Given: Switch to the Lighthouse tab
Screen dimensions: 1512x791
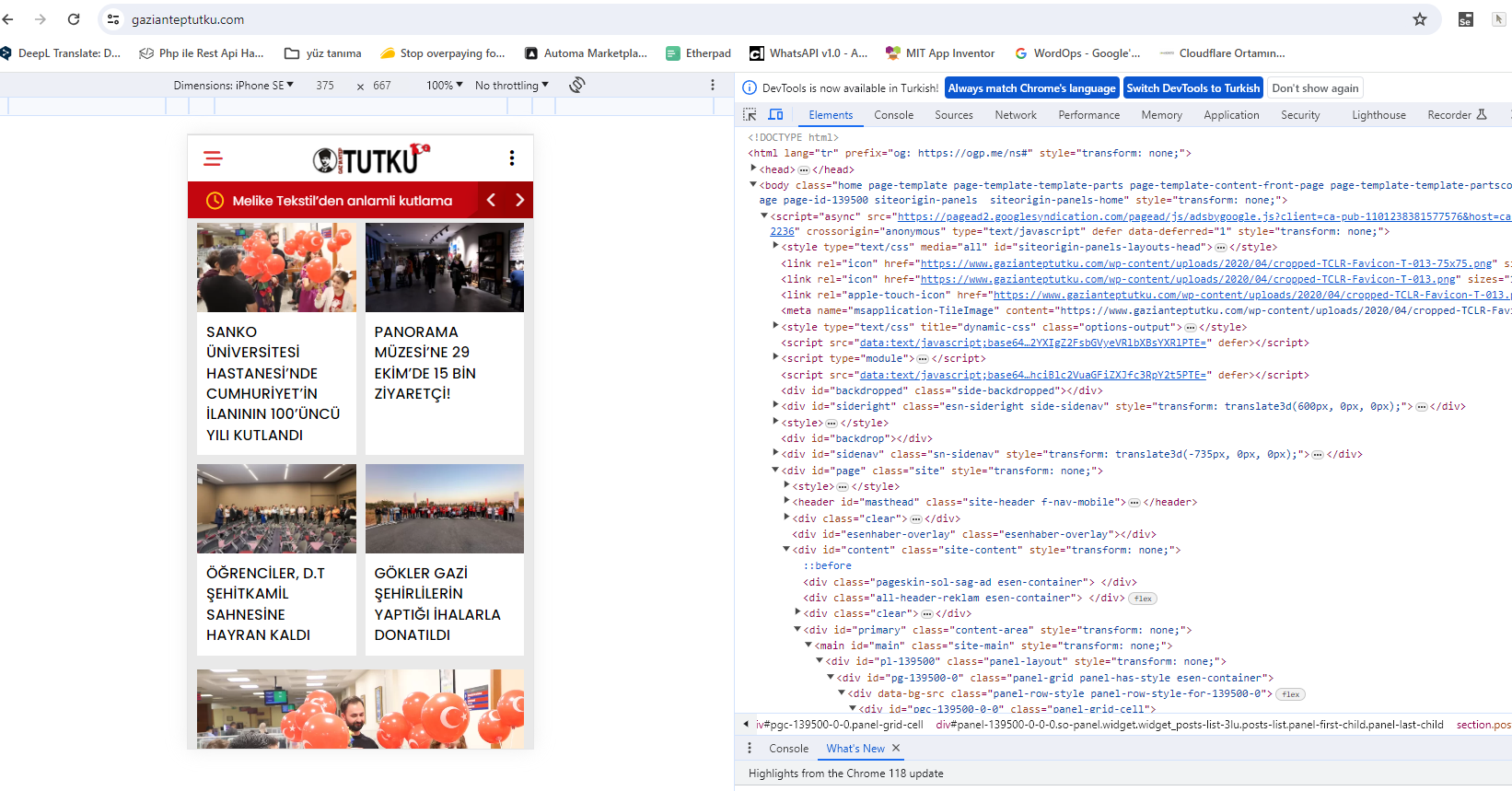Looking at the screenshot, I should 1378,115.
